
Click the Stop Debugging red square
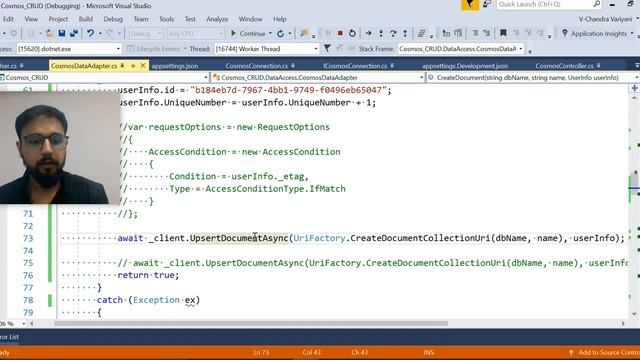tap(340, 33)
